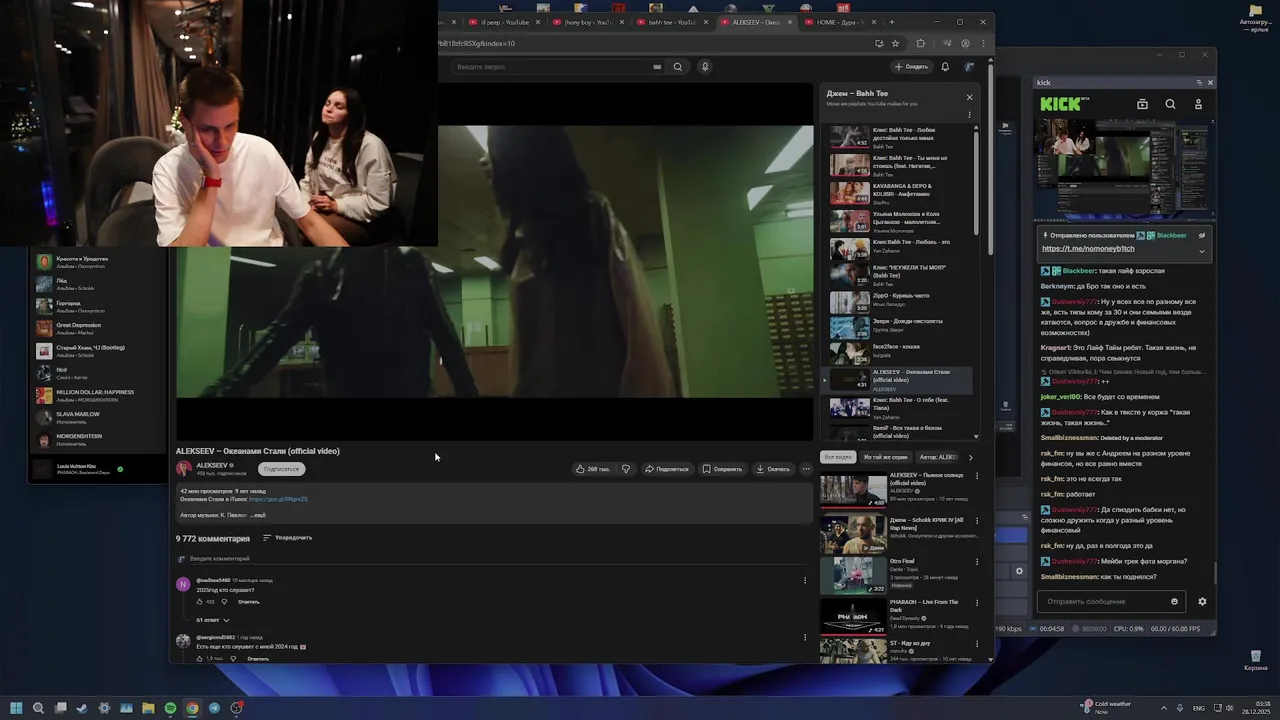Click the Скачать download button
This screenshot has height=720, width=1280.
click(x=772, y=469)
